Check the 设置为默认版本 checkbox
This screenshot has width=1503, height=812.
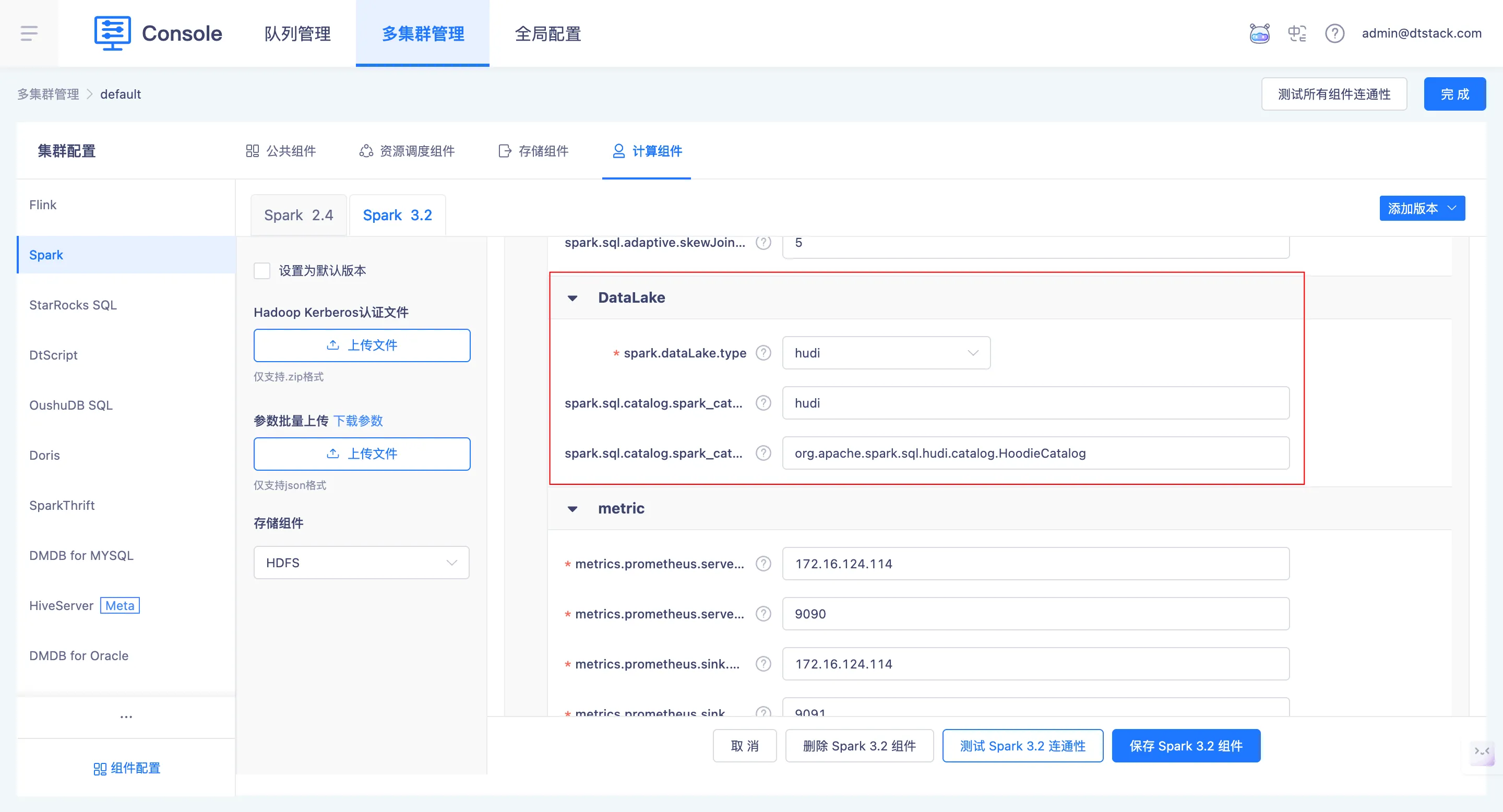[x=262, y=271]
